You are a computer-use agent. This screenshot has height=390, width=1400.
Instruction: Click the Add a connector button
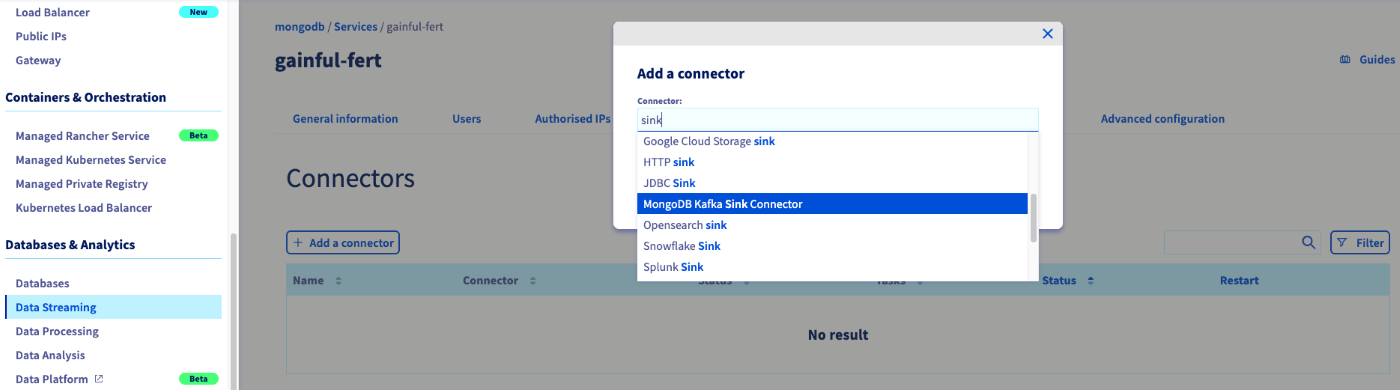pyautogui.click(x=343, y=242)
